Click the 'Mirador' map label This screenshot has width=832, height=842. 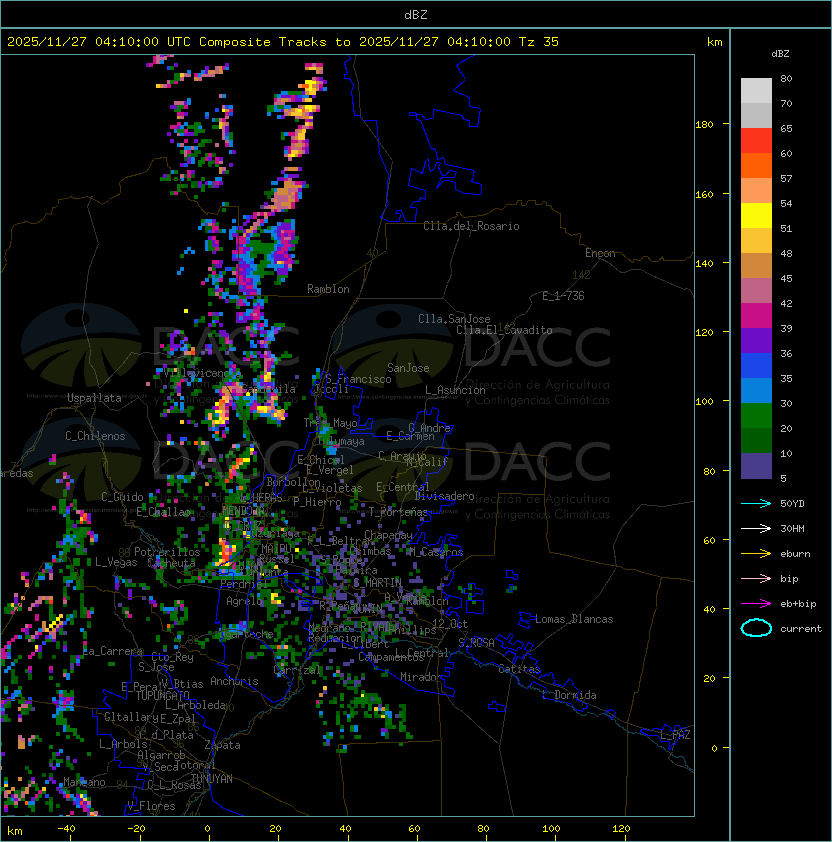tap(422, 677)
